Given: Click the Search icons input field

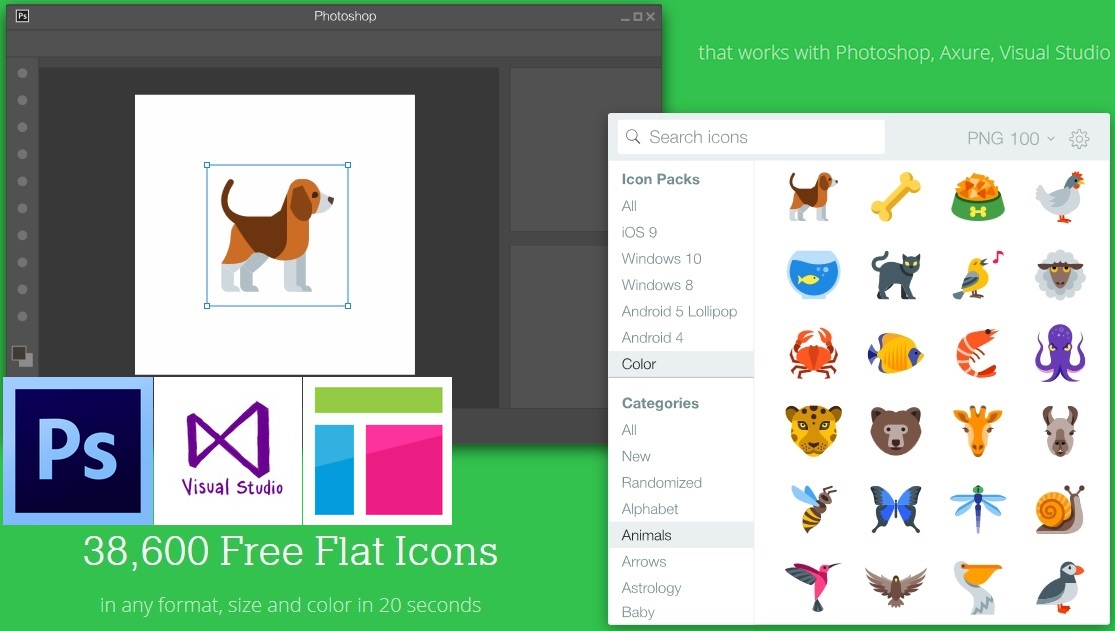Looking at the screenshot, I should click(760, 138).
